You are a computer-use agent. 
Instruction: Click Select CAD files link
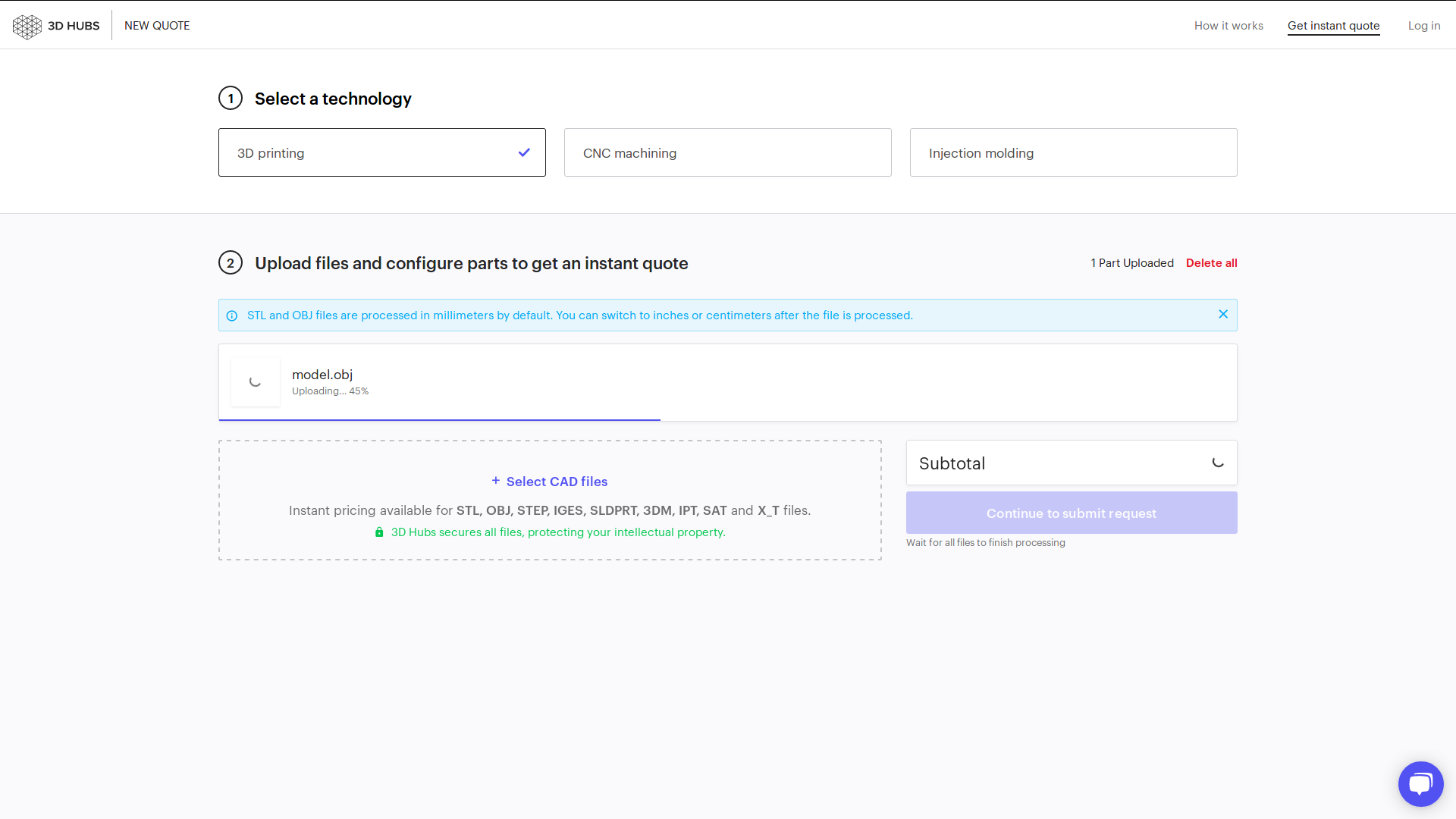557,482
